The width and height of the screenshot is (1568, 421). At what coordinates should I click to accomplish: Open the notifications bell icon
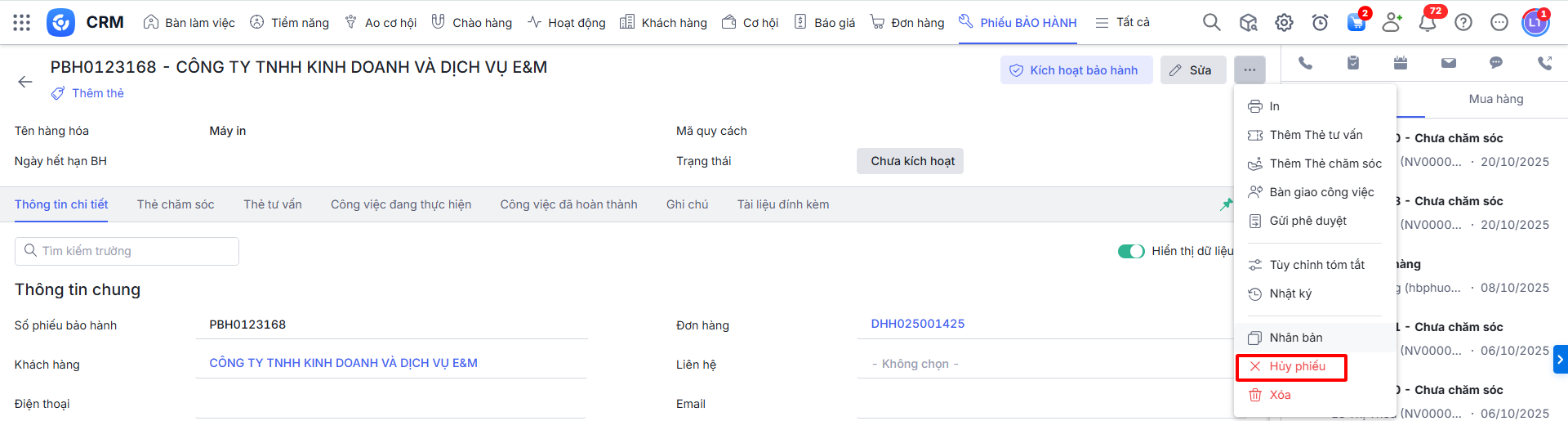coord(1427,22)
